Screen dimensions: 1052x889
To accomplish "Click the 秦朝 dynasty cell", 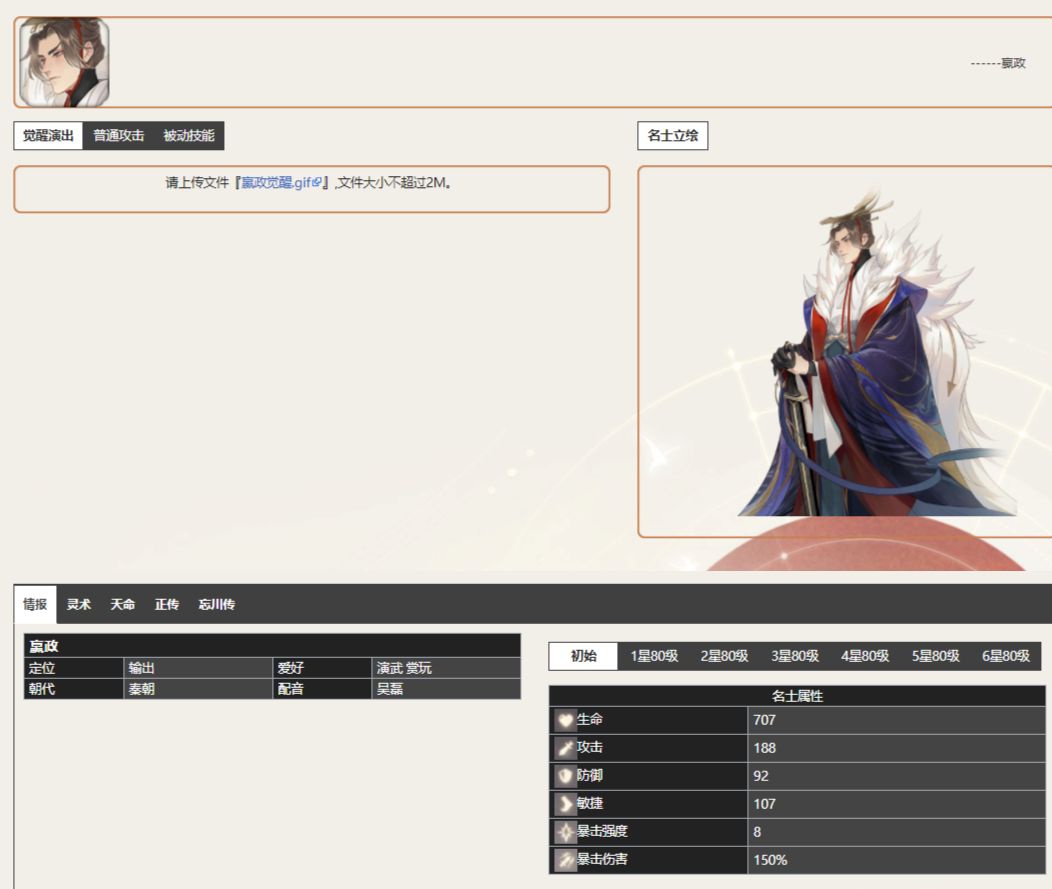I will coord(198,689).
